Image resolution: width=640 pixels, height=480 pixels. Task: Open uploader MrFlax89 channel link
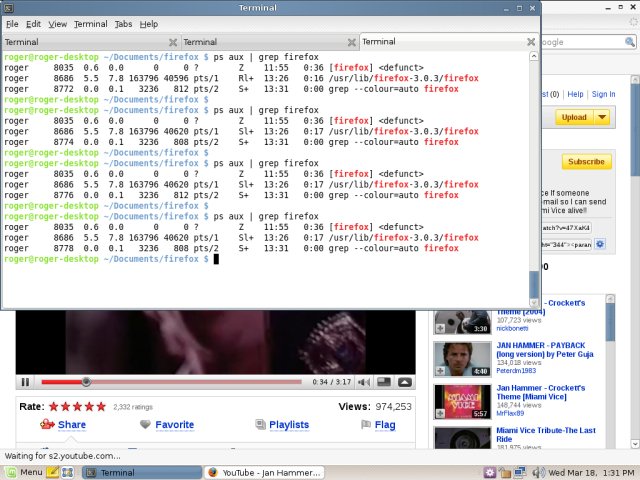point(510,413)
